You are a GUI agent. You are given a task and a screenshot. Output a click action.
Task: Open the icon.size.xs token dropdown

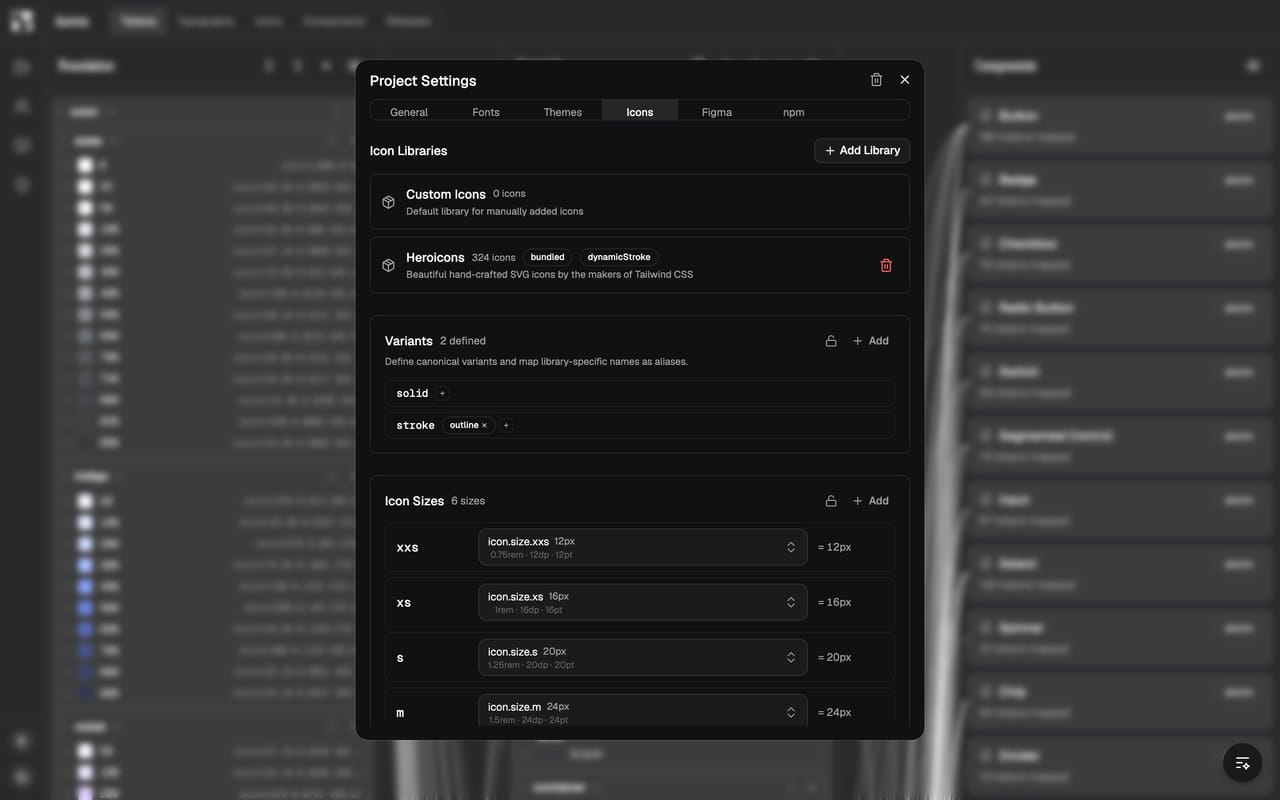643,602
